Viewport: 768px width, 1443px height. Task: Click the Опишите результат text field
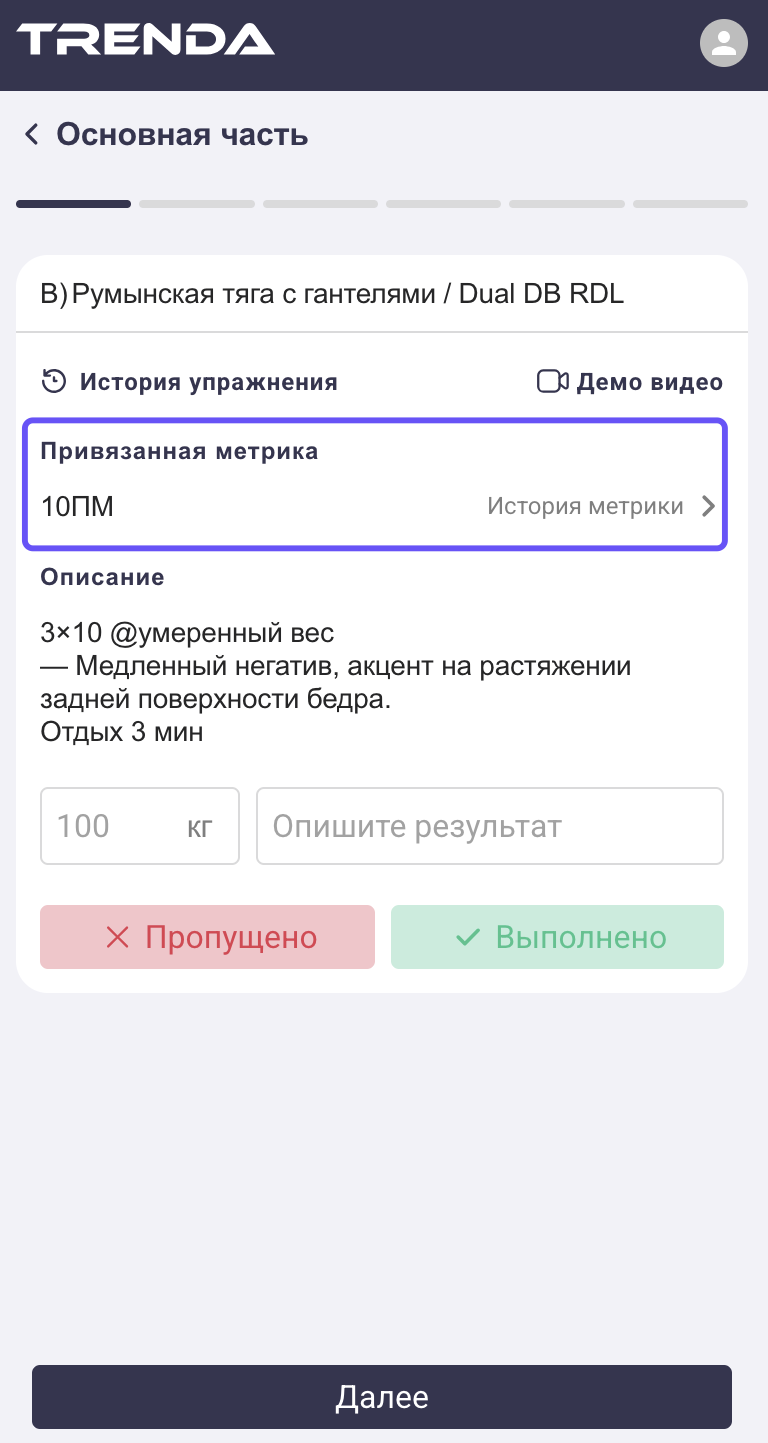(x=489, y=826)
